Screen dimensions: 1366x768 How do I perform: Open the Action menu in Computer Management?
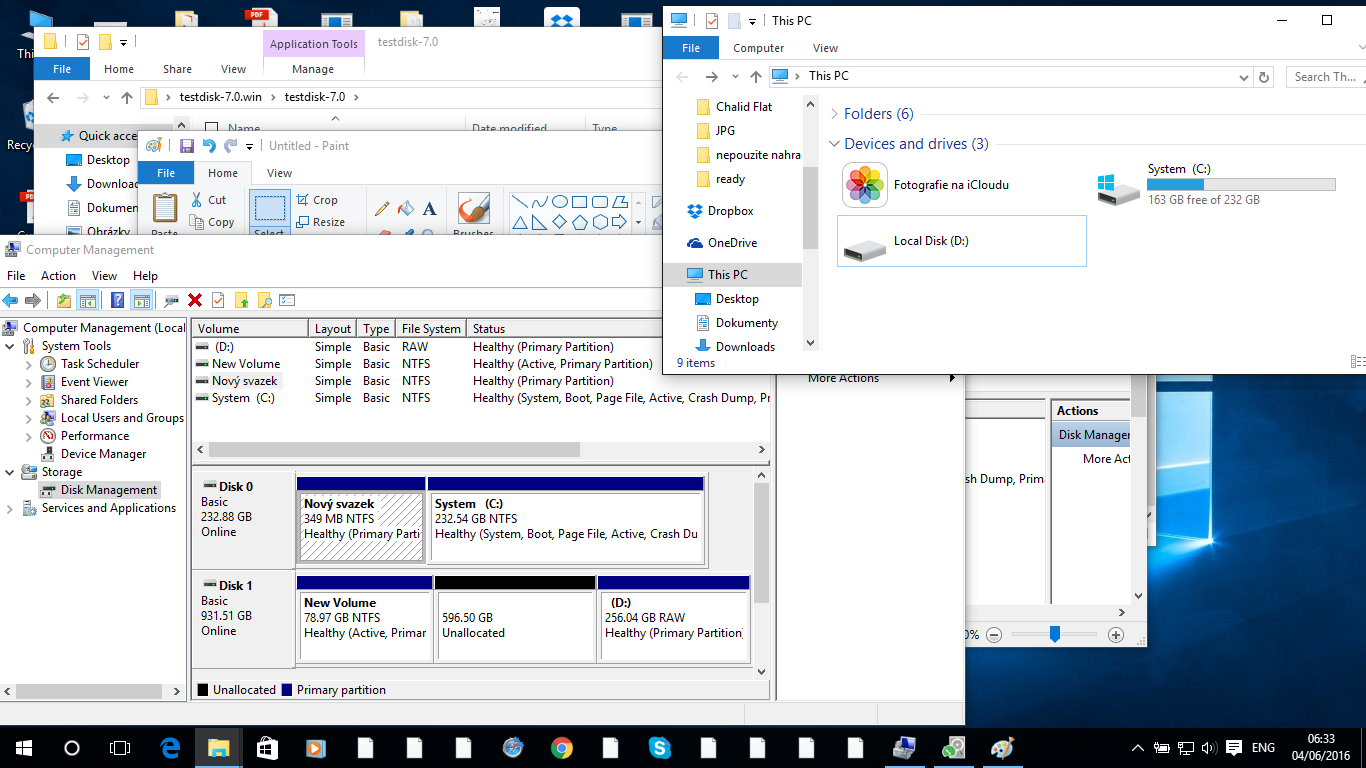[x=58, y=276]
